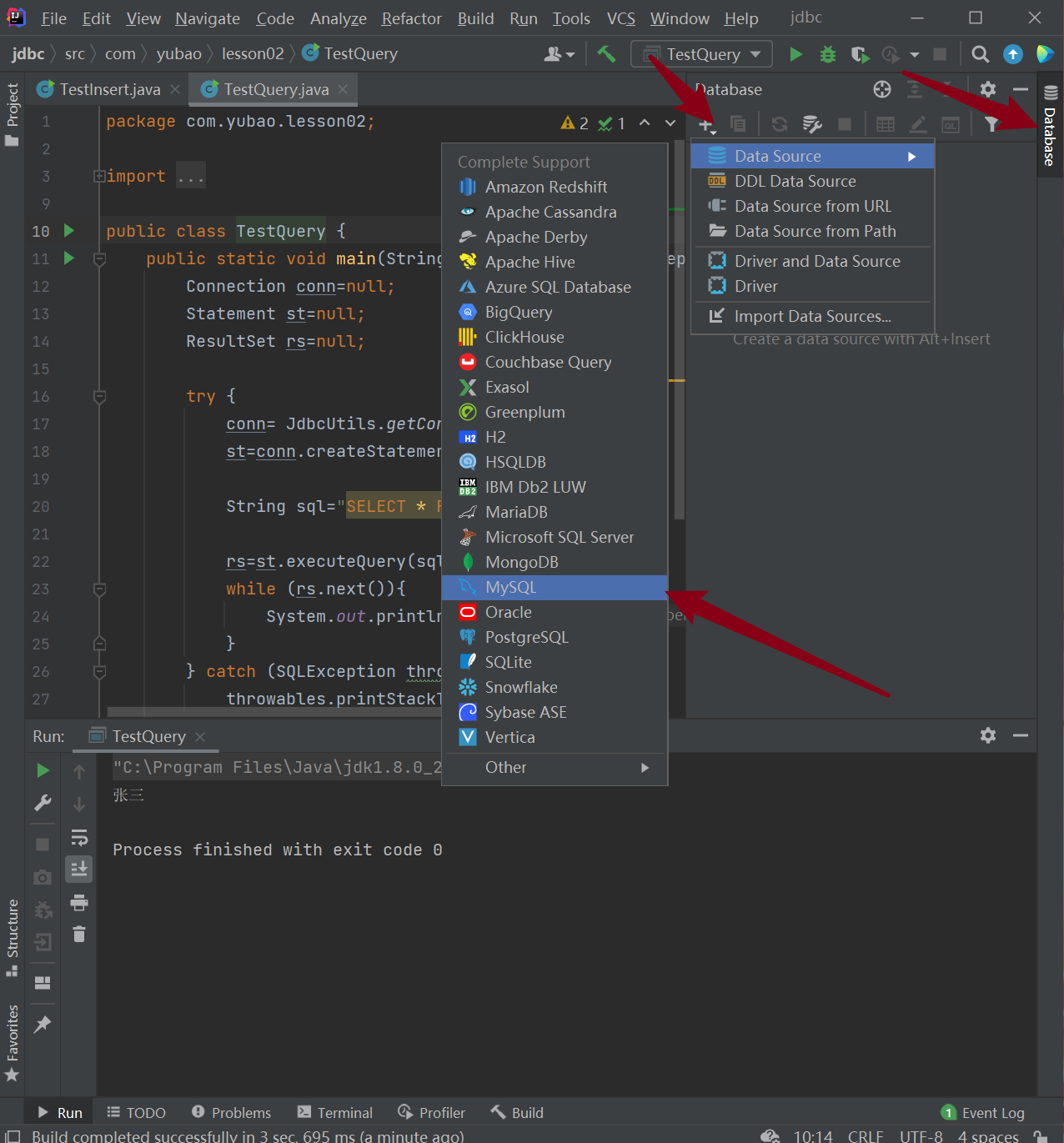Click the print icon in Run console
Image resolution: width=1064 pixels, height=1143 pixels.
click(x=79, y=903)
